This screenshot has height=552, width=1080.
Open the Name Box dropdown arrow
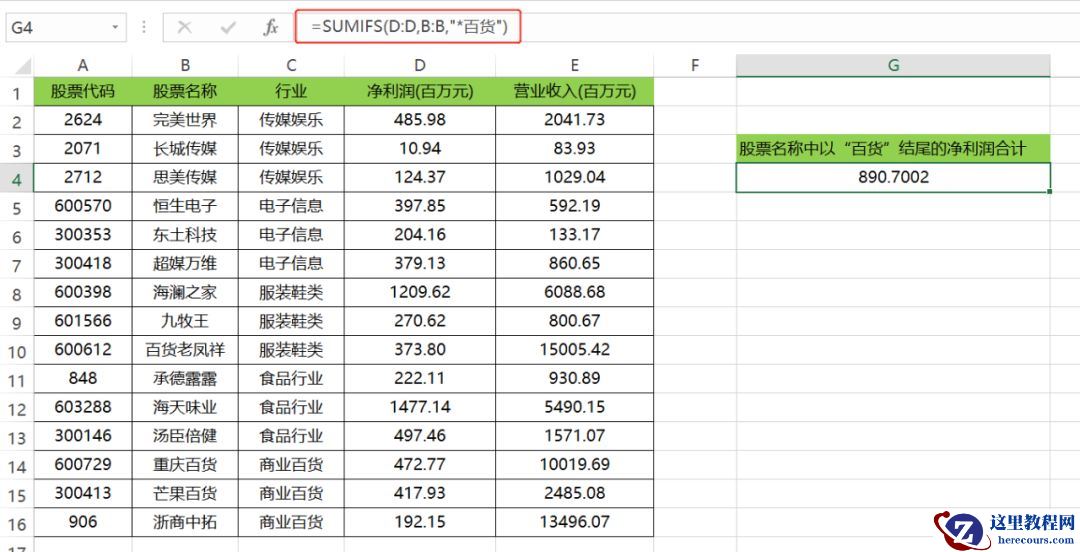tap(115, 28)
